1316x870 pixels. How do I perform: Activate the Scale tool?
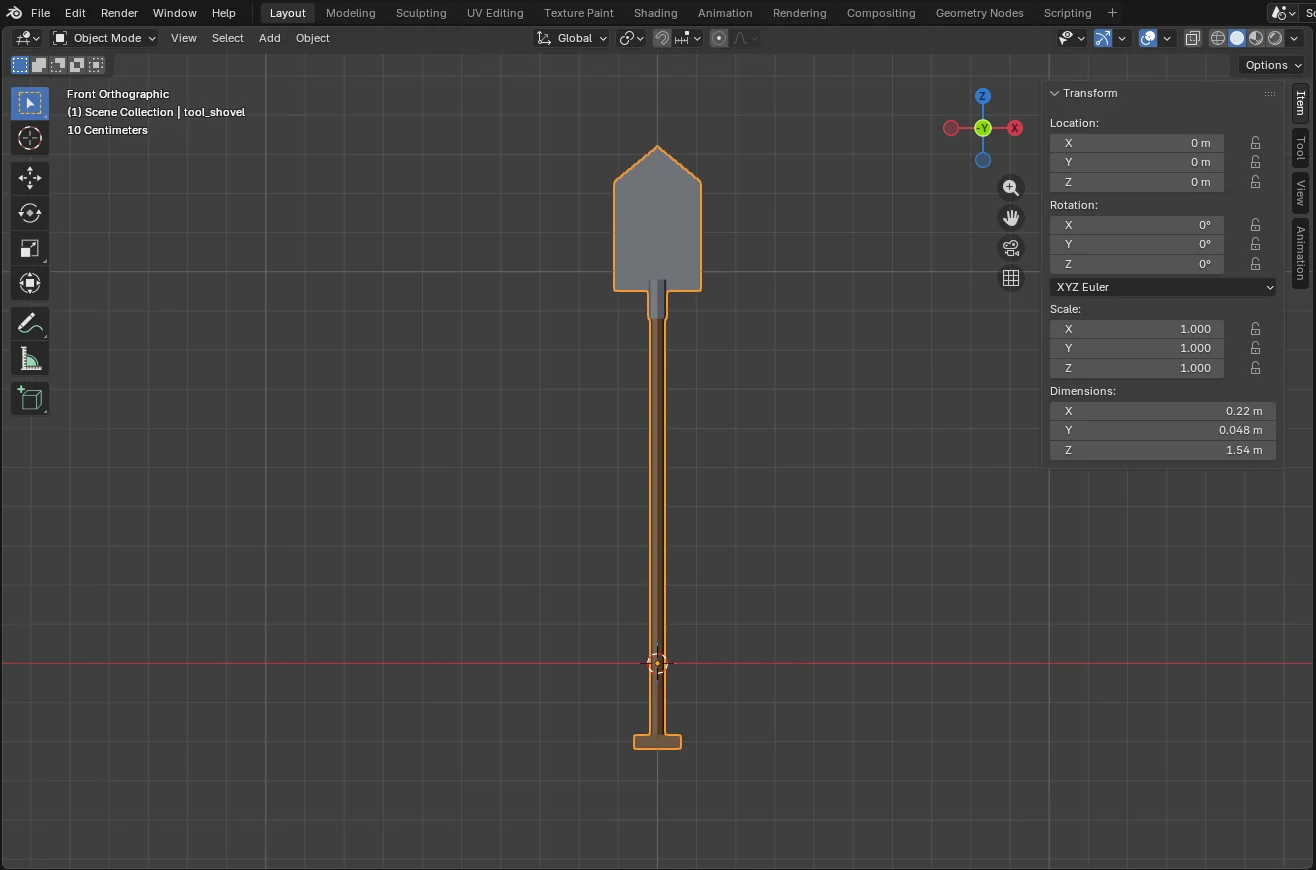coord(29,248)
